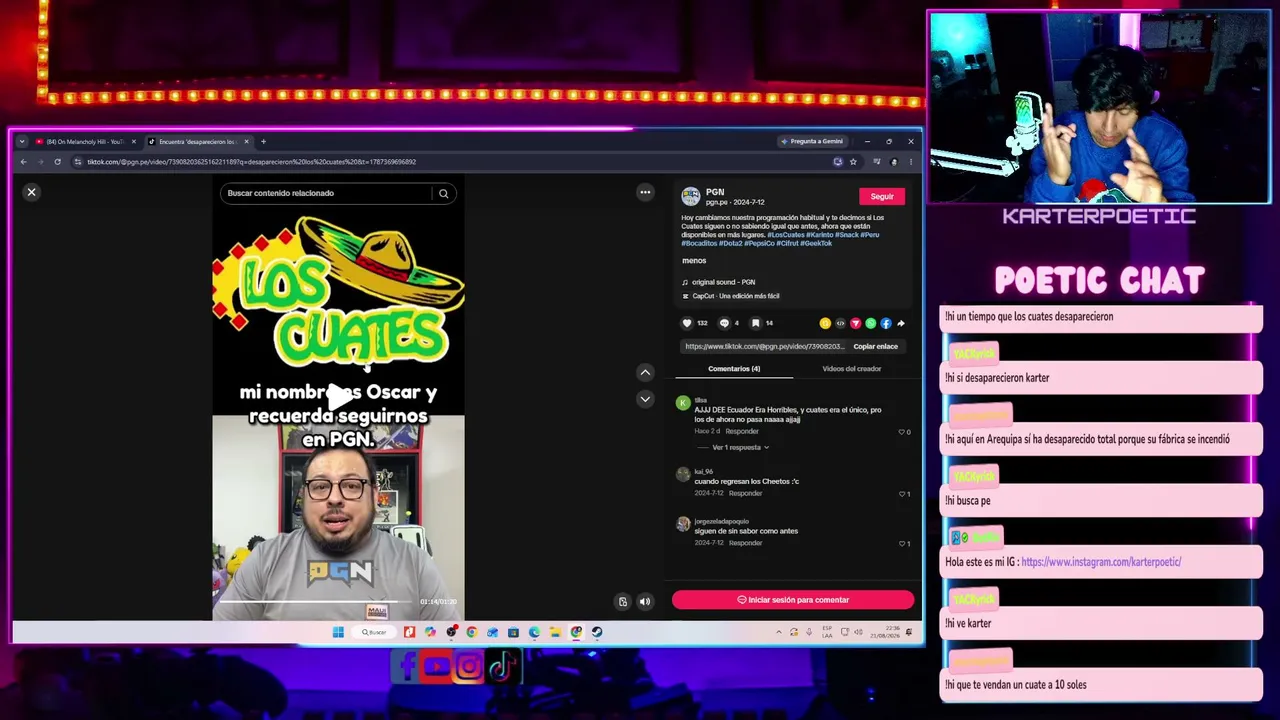
Task: Switch to Comentarios (4) tab
Action: (x=734, y=369)
